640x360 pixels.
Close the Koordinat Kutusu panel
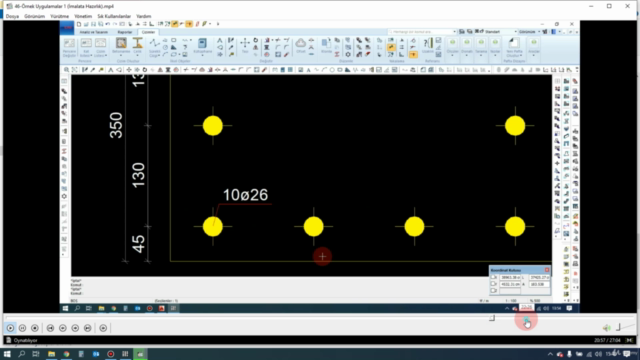tap(547, 270)
